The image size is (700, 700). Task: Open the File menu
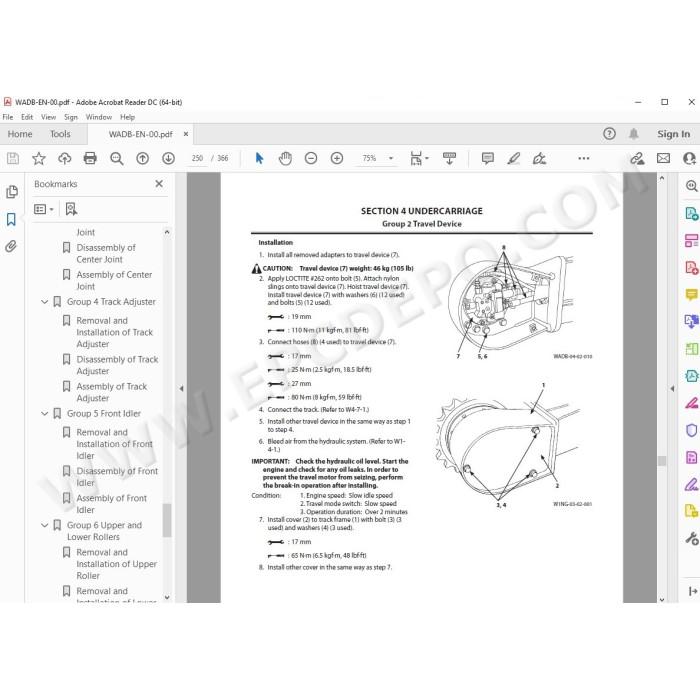tap(8, 117)
